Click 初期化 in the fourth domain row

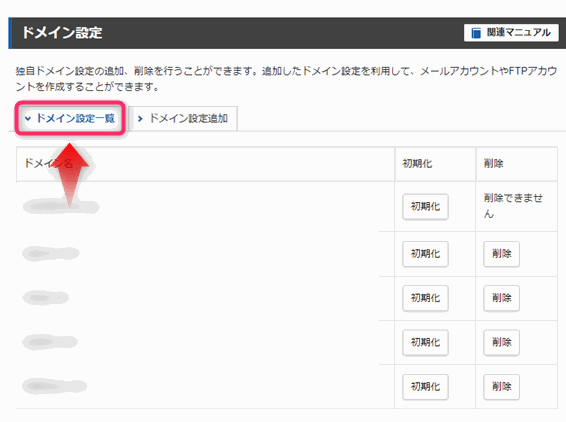click(425, 342)
